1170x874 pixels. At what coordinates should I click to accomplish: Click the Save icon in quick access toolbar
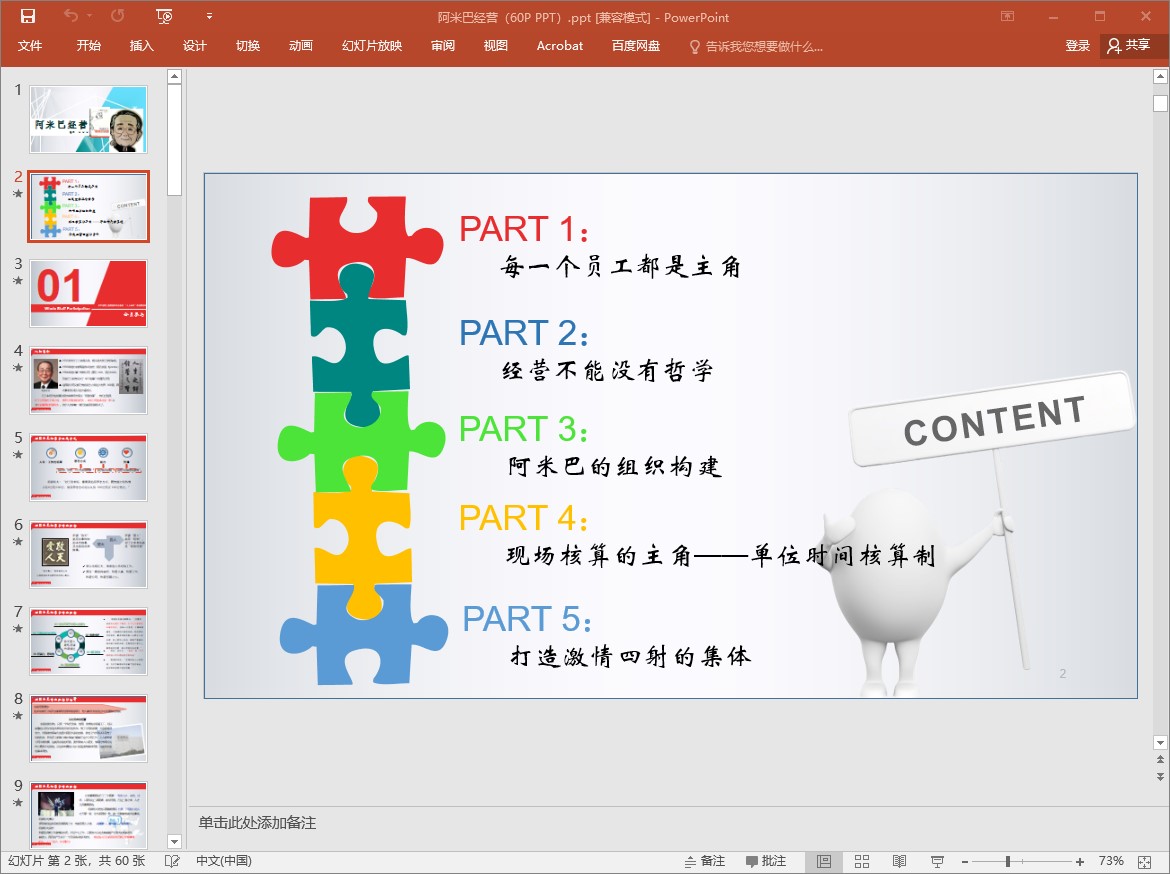pyautogui.click(x=27, y=16)
